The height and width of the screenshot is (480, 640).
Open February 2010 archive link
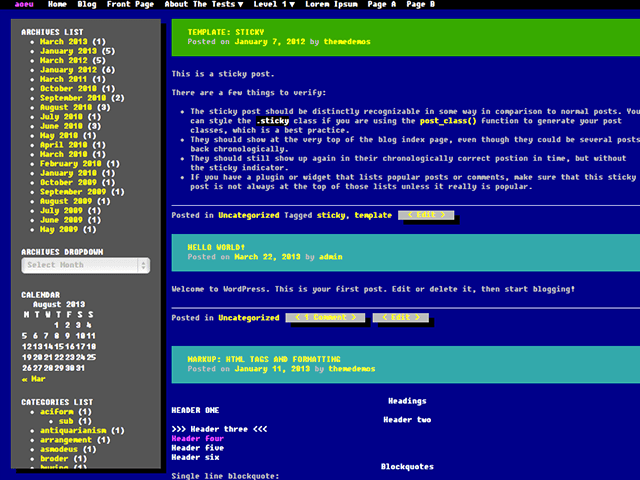(71, 164)
